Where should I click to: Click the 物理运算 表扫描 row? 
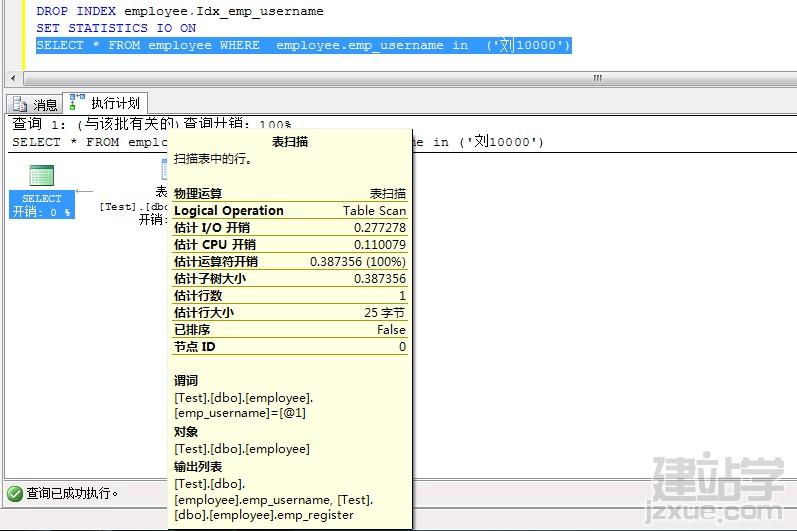(x=290, y=194)
